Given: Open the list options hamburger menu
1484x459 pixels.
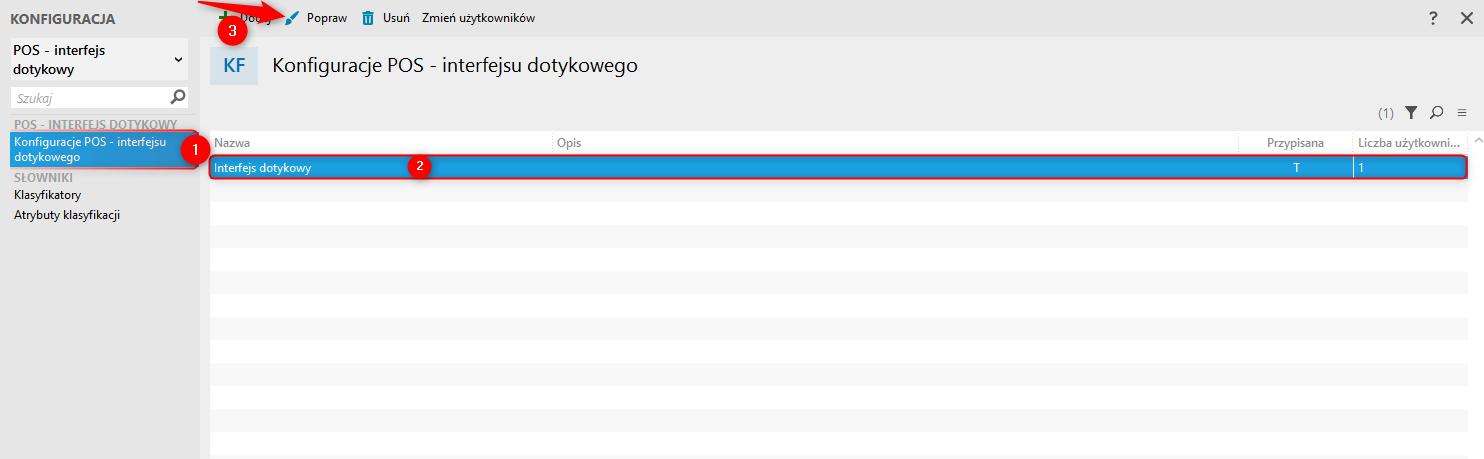Looking at the screenshot, I should (1462, 113).
